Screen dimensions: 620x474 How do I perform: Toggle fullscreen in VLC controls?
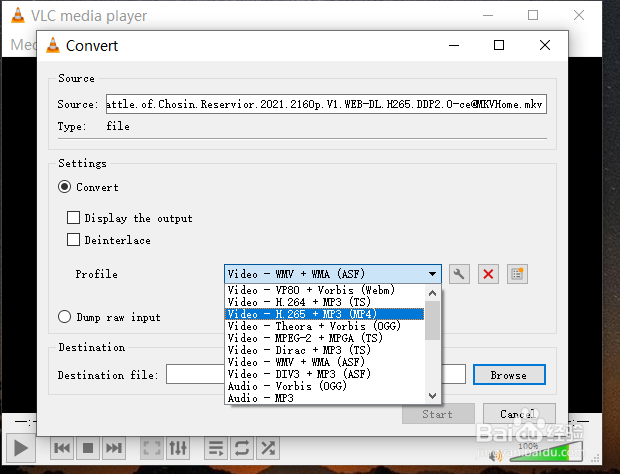[152, 448]
